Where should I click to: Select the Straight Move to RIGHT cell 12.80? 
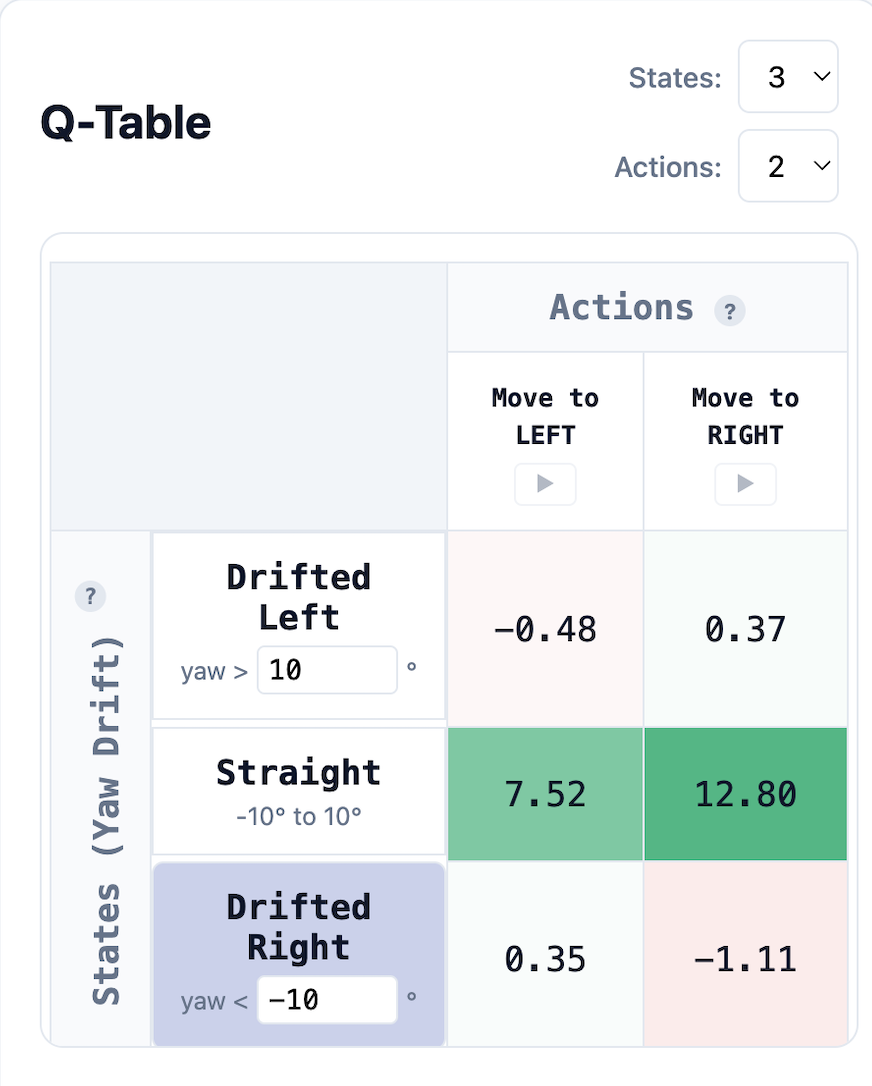pyautogui.click(x=746, y=794)
